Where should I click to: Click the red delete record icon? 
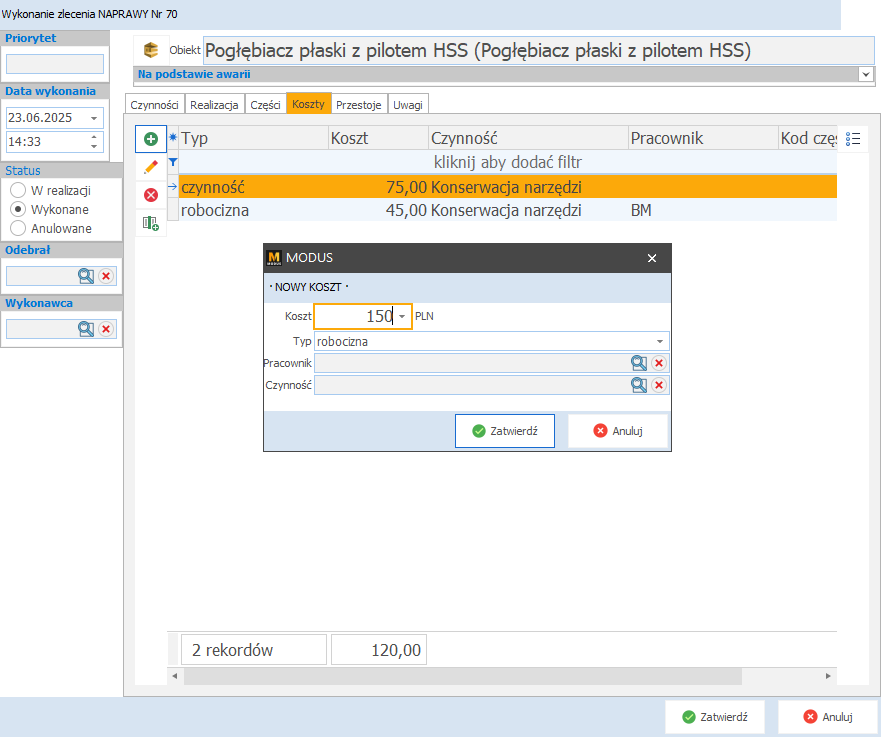pyautogui.click(x=151, y=195)
